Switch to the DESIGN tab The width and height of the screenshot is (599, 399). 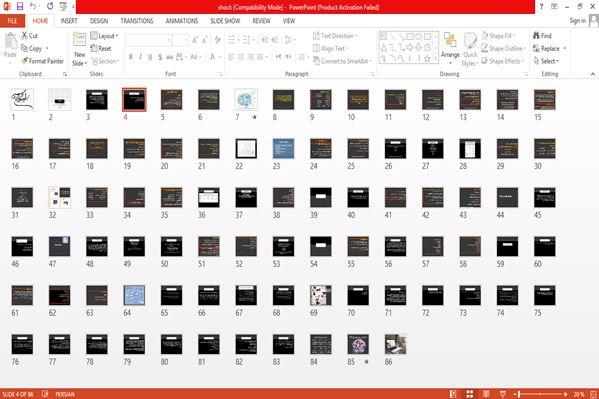[99, 21]
